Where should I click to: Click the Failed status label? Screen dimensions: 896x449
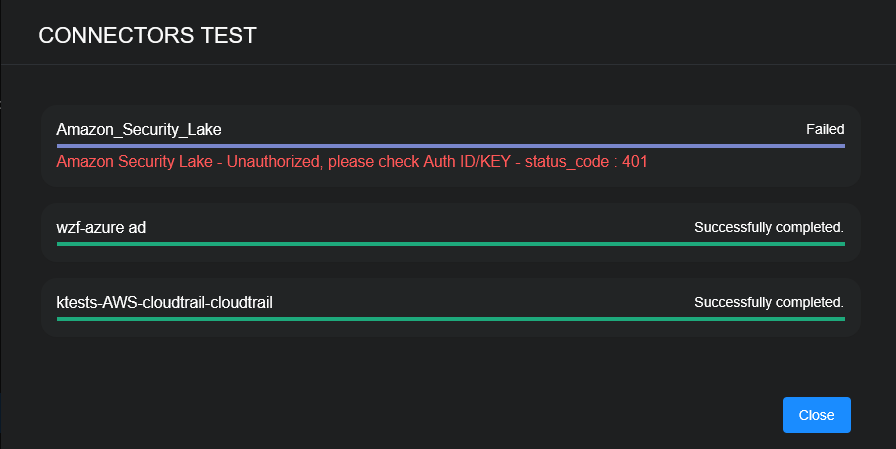coord(825,129)
